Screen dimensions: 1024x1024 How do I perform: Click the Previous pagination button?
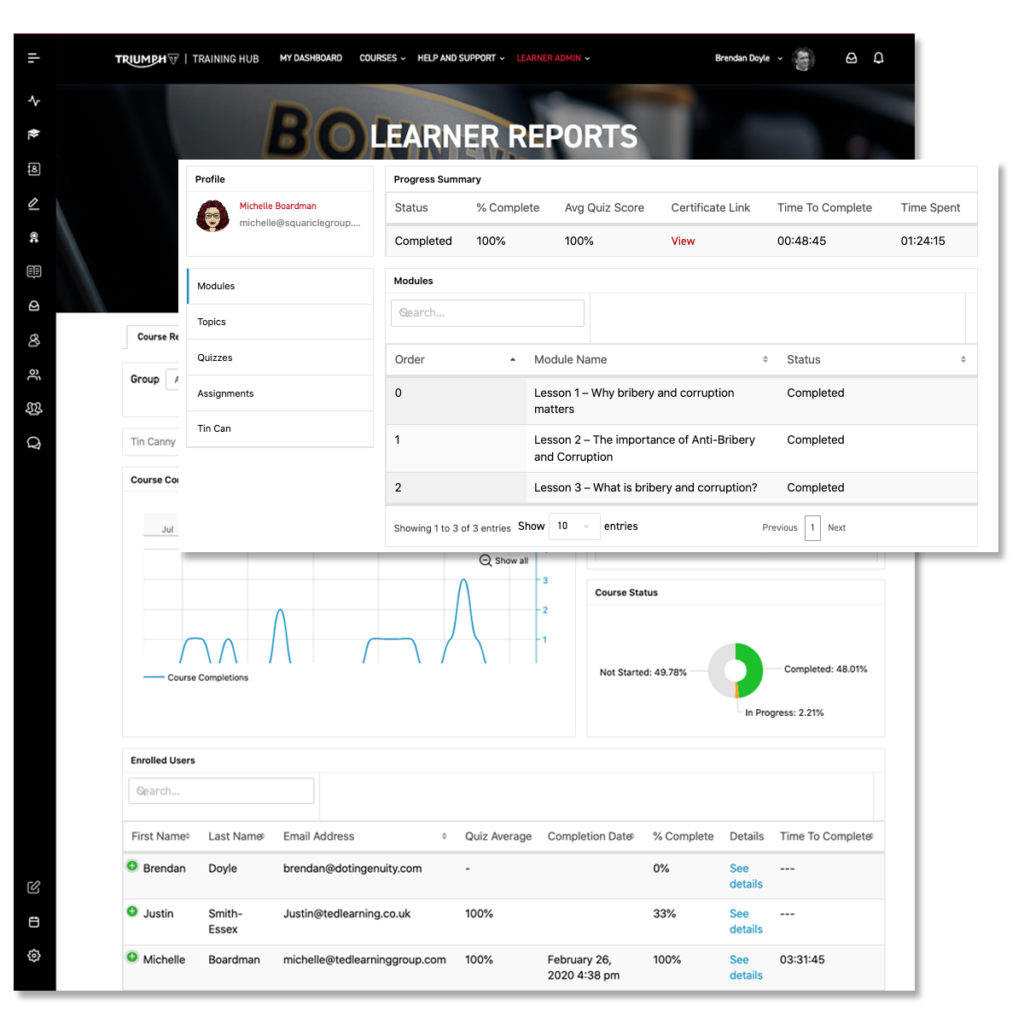click(x=780, y=528)
